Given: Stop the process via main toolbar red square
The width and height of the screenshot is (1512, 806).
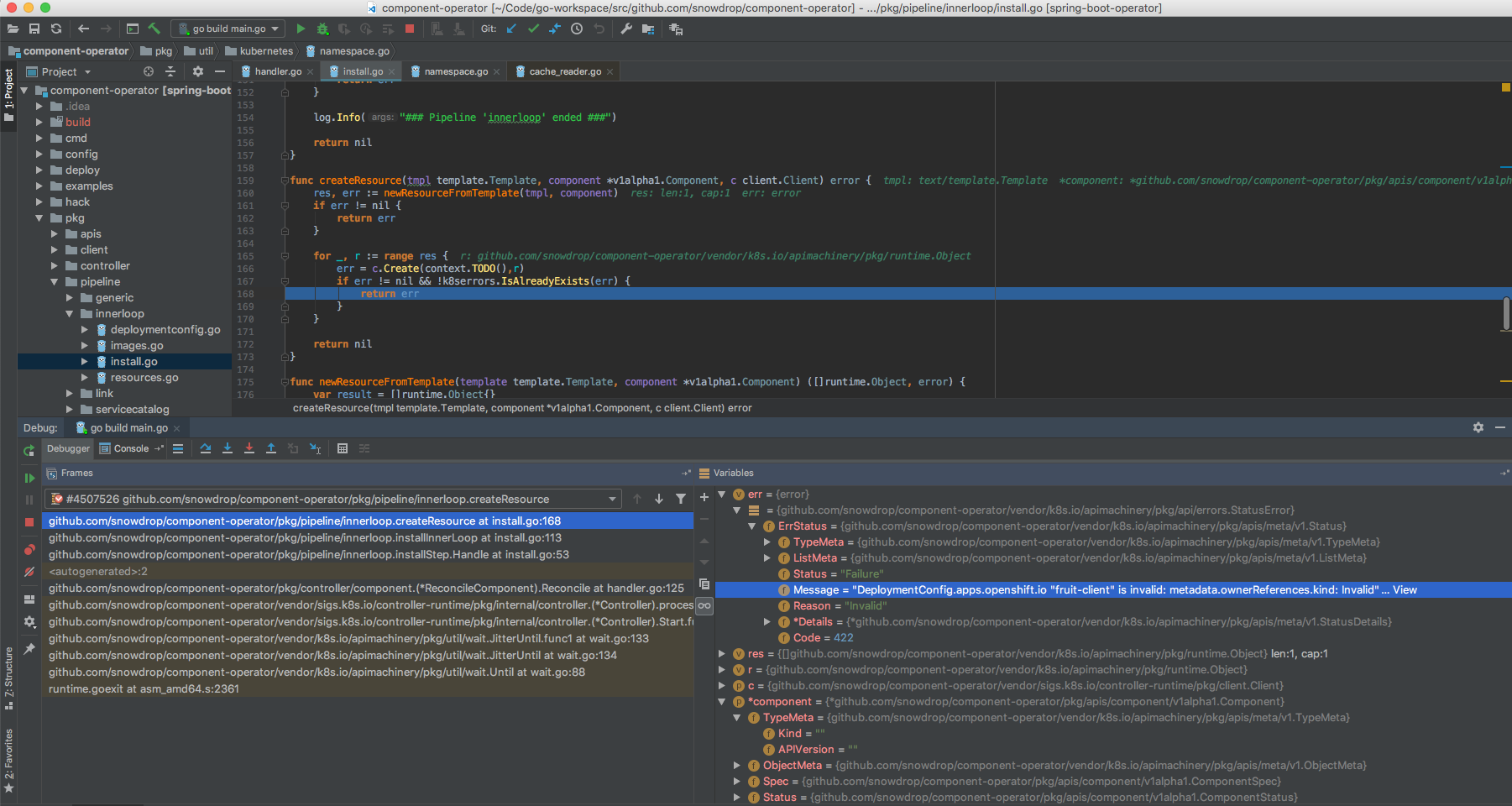Looking at the screenshot, I should click(x=410, y=29).
